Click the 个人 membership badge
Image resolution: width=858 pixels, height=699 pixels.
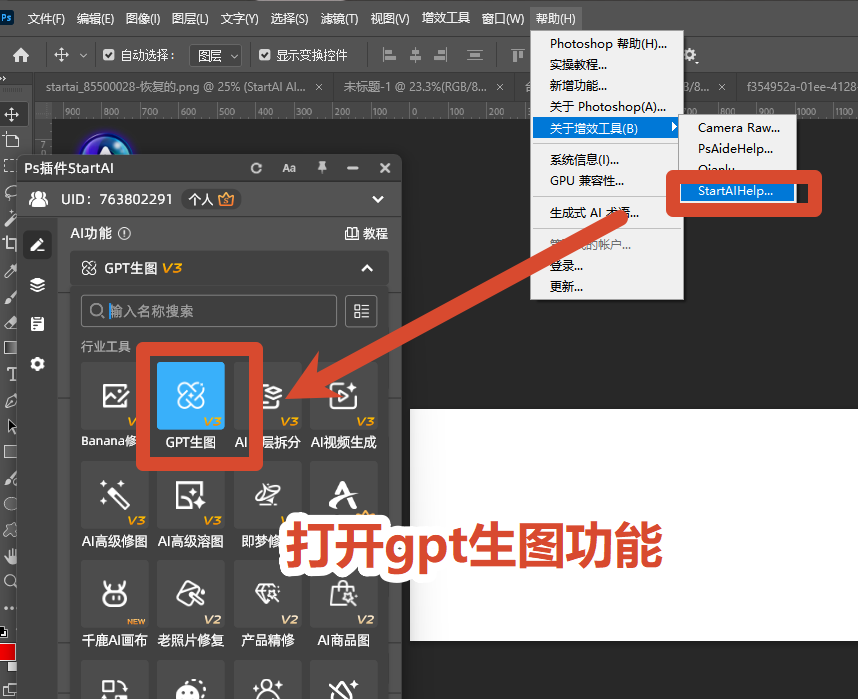pyautogui.click(x=211, y=199)
